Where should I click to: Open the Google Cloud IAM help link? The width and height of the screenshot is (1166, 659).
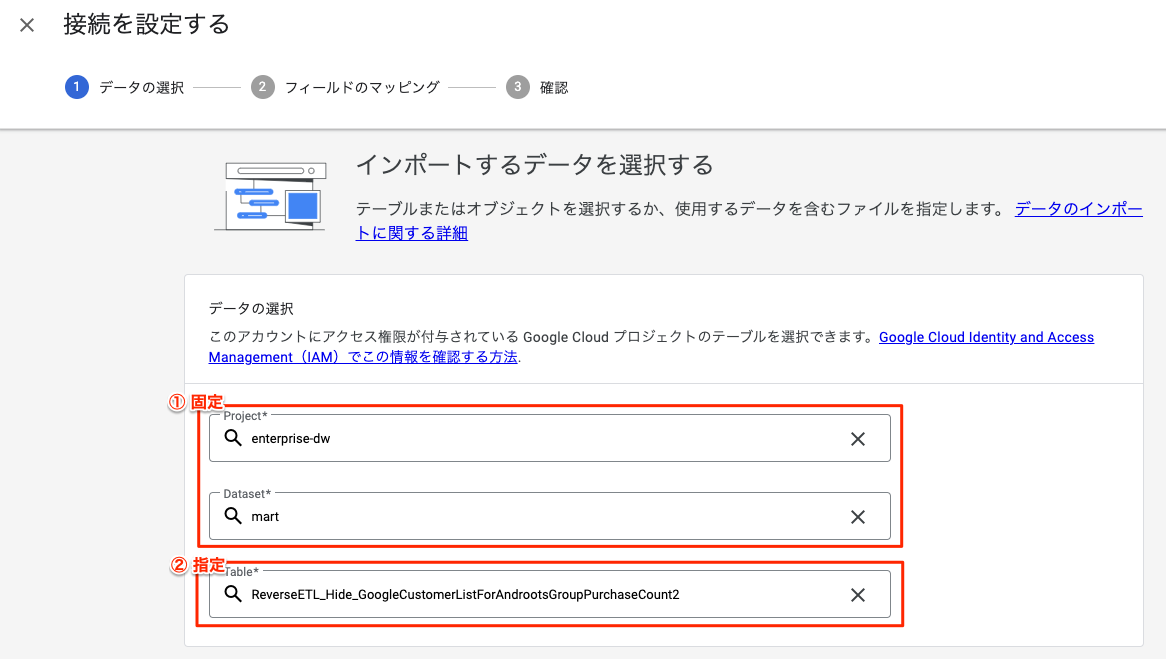[986, 338]
